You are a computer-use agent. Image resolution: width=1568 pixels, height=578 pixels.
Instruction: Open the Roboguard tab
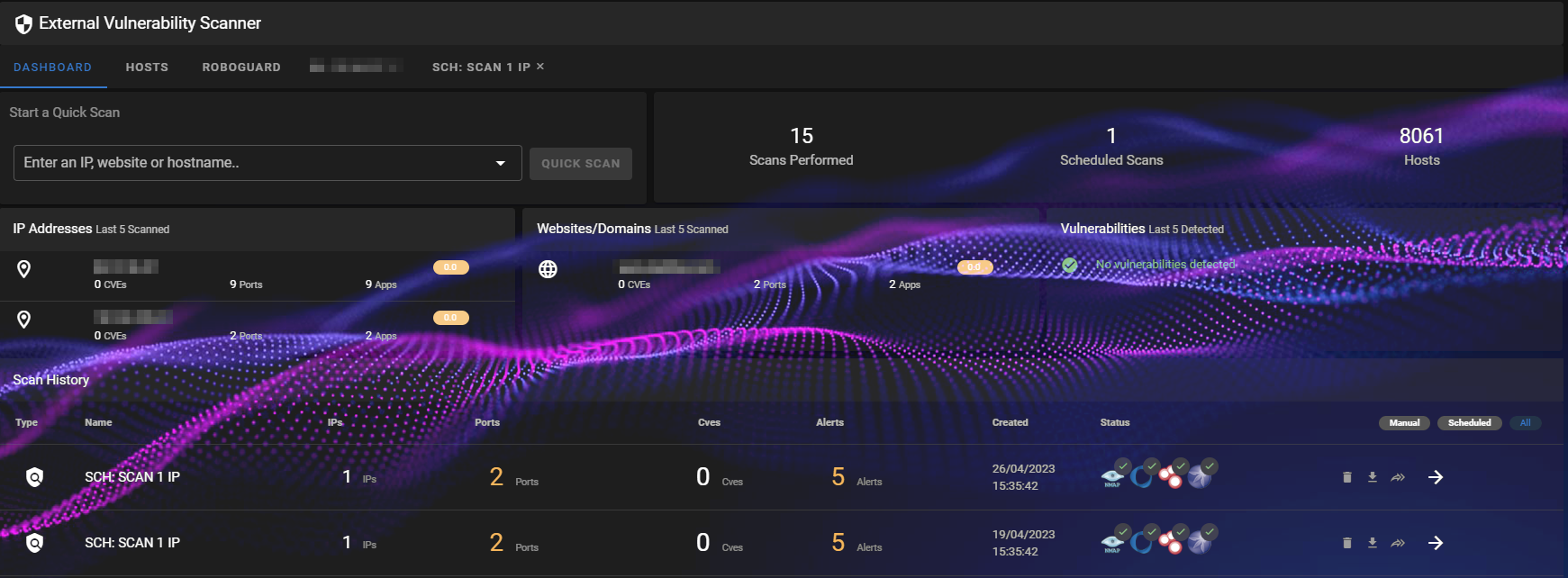pos(241,68)
